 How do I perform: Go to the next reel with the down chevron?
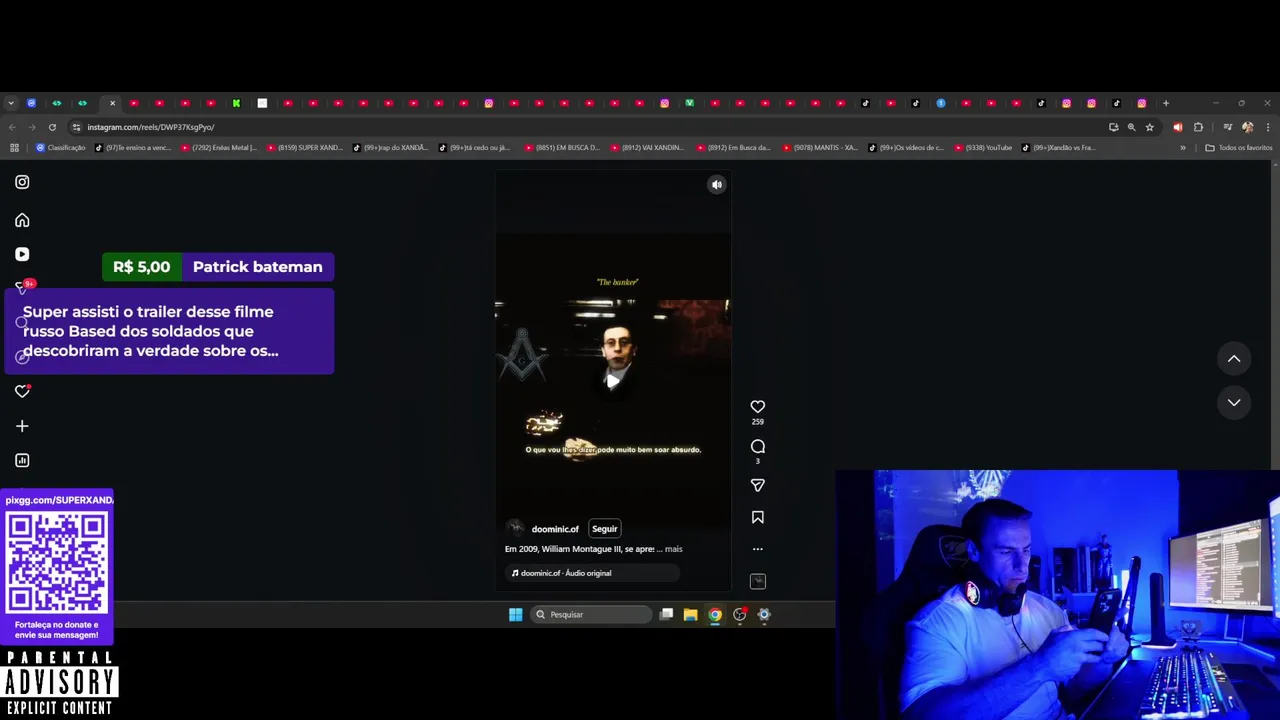coord(1234,402)
